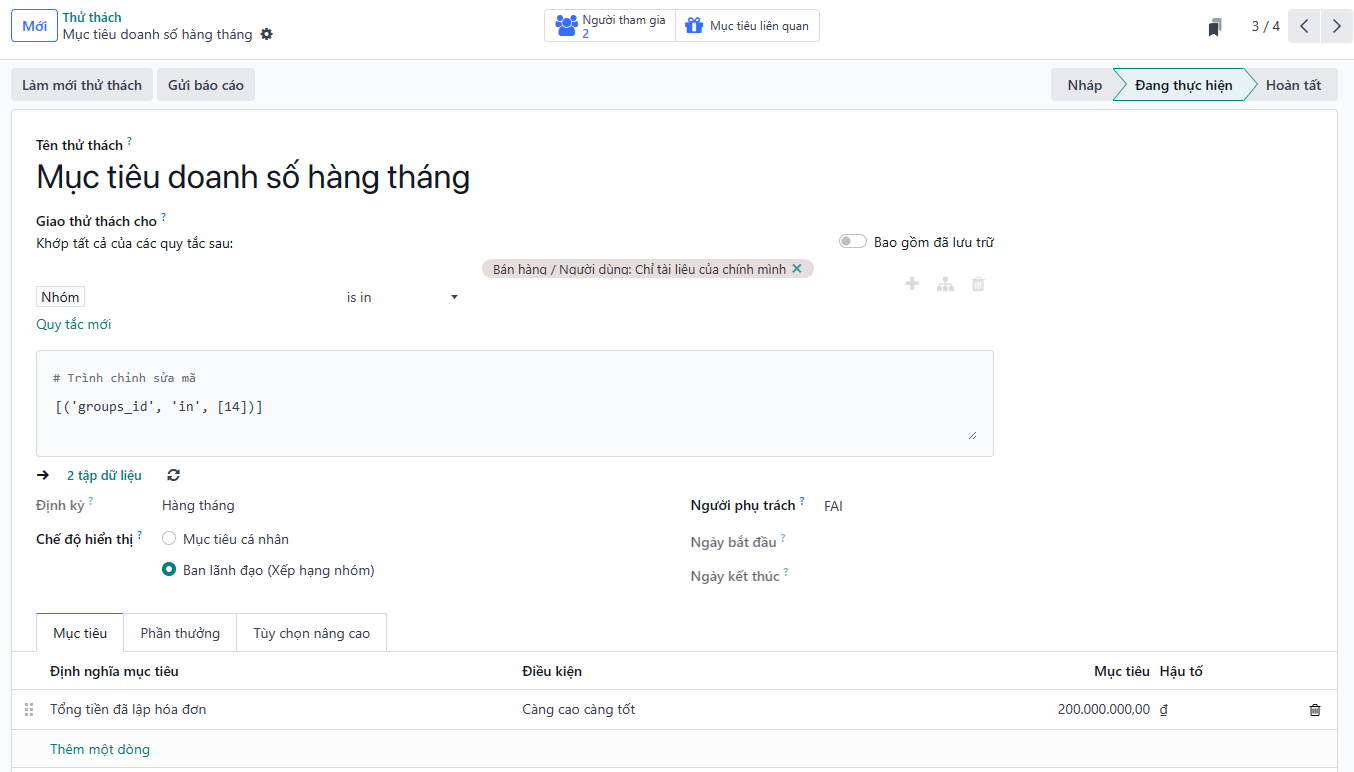This screenshot has width=1354, height=772.
Task: Click the 3 / 4 pager counter
Action: tap(1265, 26)
